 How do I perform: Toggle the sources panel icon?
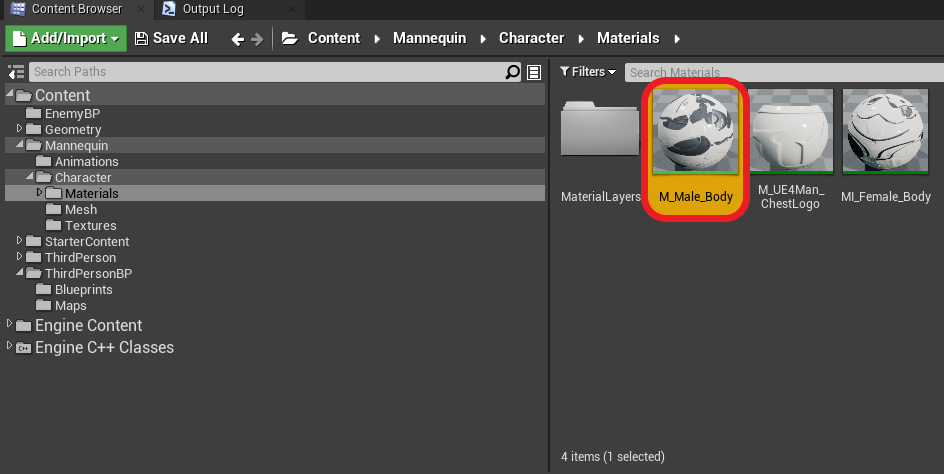16,72
